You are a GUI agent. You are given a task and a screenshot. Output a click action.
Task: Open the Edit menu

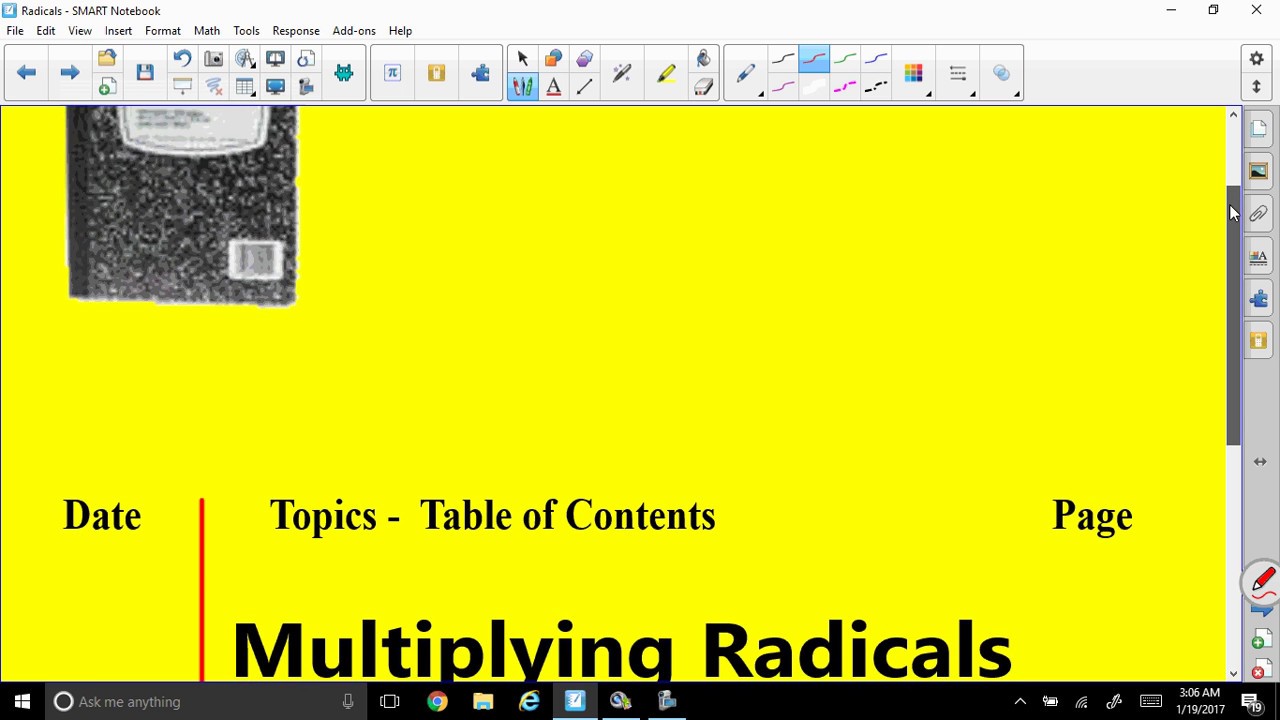pyautogui.click(x=46, y=31)
